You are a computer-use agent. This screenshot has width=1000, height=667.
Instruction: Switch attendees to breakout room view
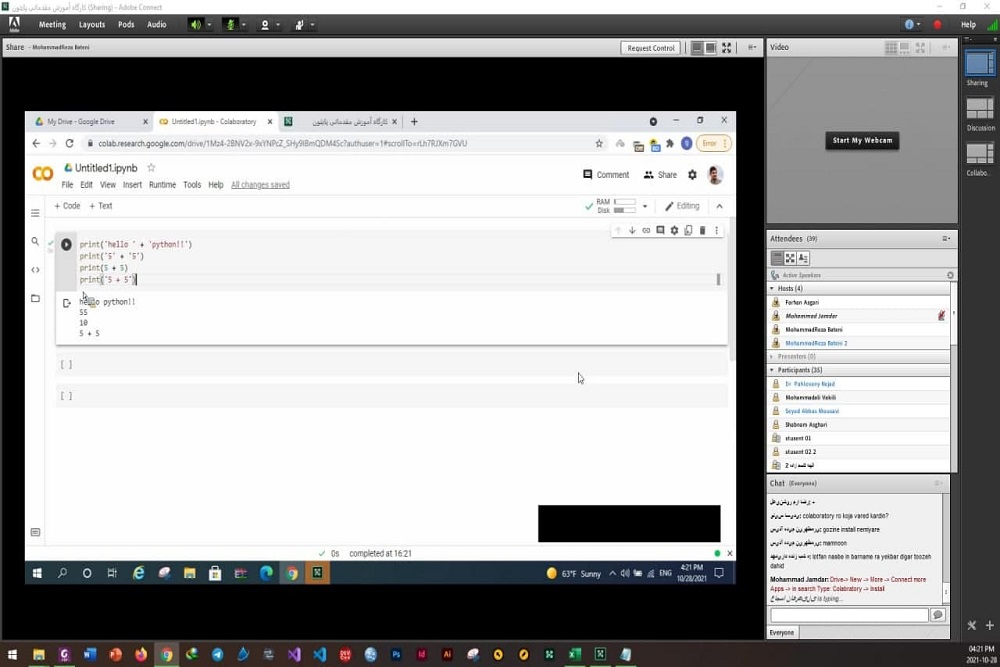790,258
